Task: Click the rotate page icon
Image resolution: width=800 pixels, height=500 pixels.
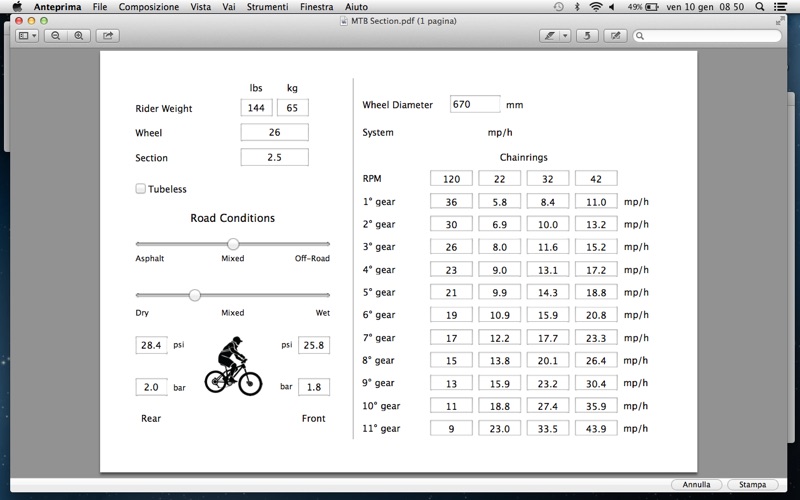Action: coord(587,36)
